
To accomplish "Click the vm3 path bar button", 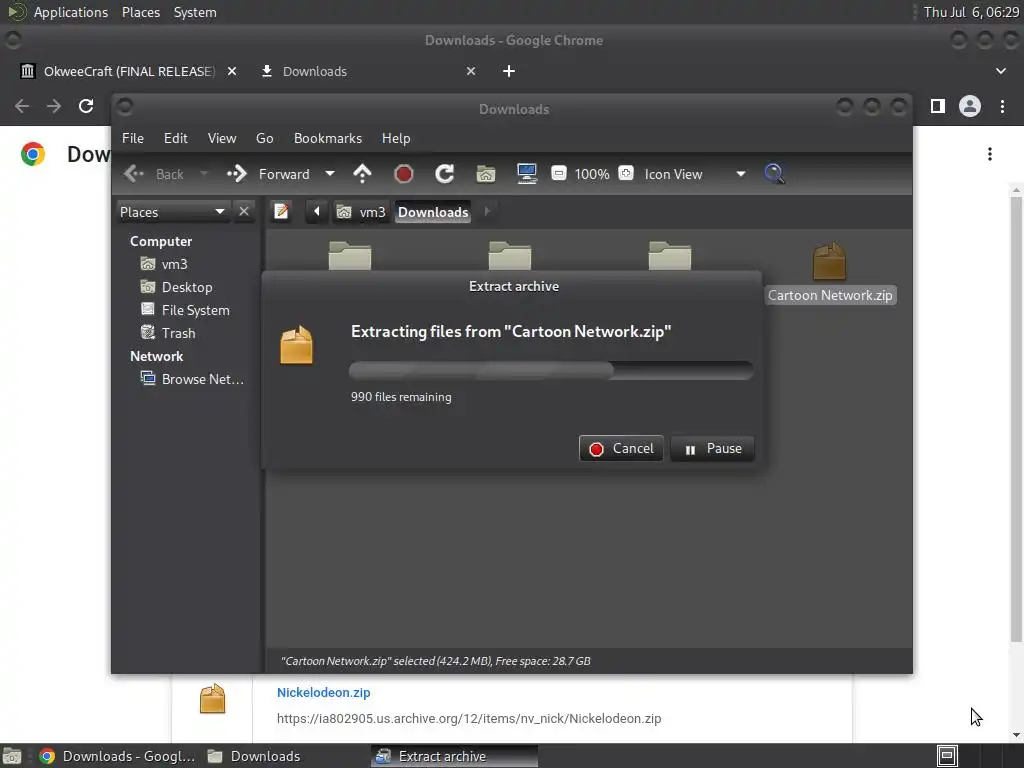I will pos(361,212).
